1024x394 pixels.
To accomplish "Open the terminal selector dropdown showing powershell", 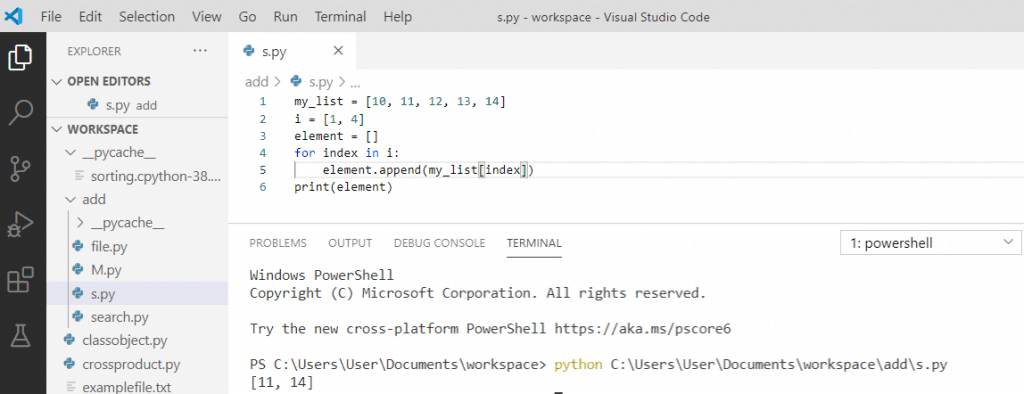I will pyautogui.click(x=931, y=244).
